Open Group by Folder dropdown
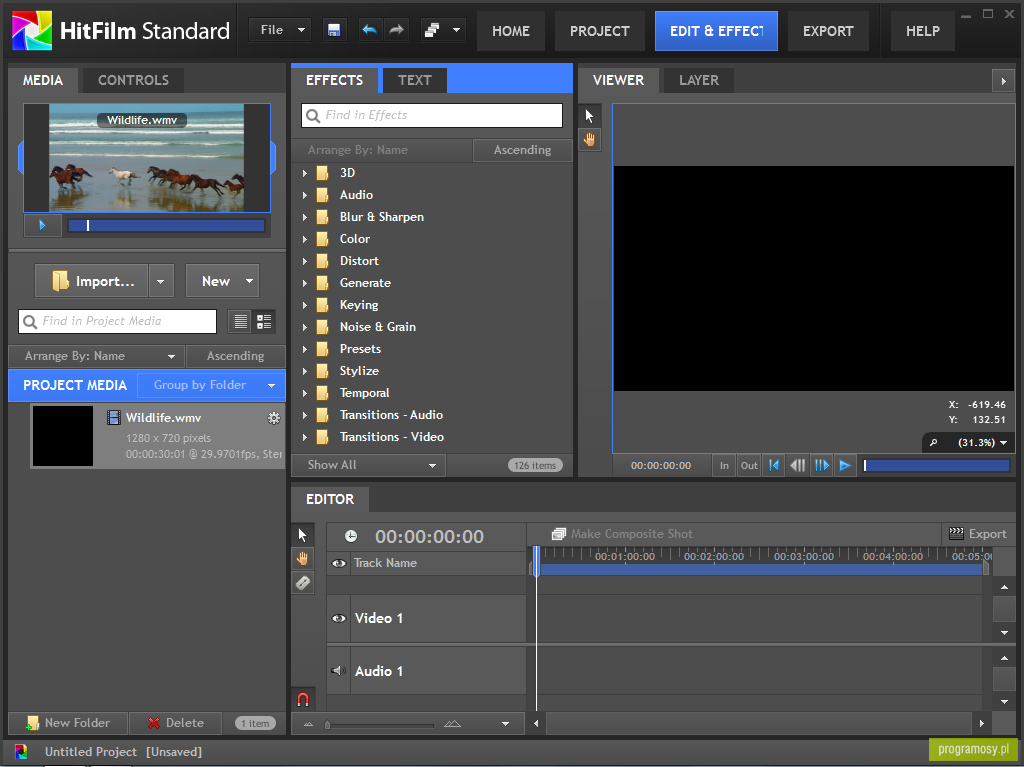The height and width of the screenshot is (767, 1024). click(212, 385)
